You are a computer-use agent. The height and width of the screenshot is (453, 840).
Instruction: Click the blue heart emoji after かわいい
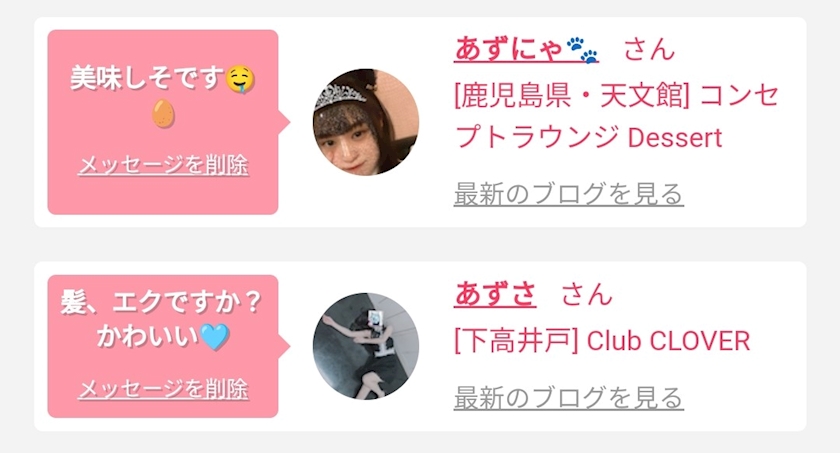pyautogui.click(x=214, y=337)
